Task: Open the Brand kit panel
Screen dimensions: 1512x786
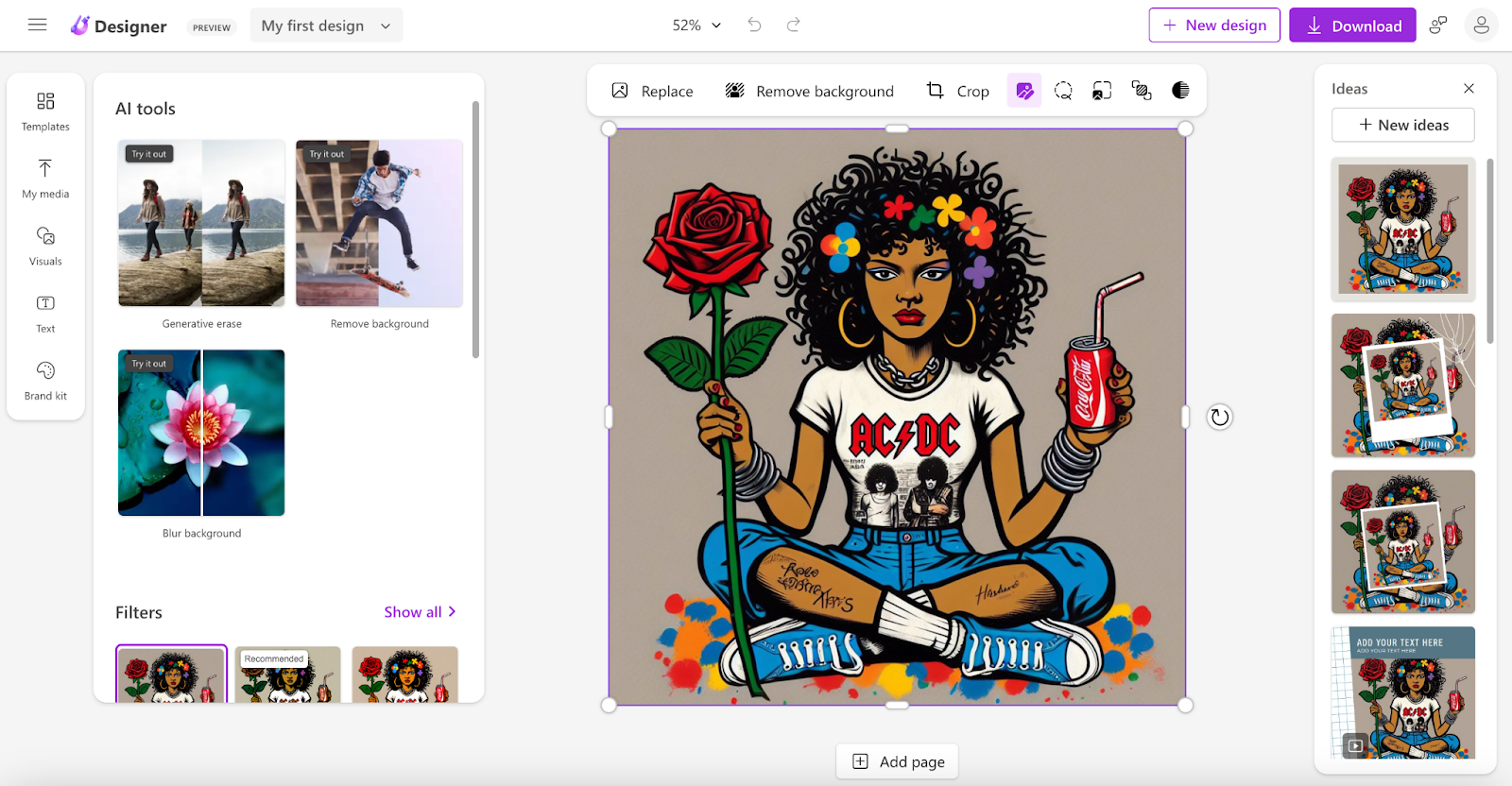Action: [45, 381]
